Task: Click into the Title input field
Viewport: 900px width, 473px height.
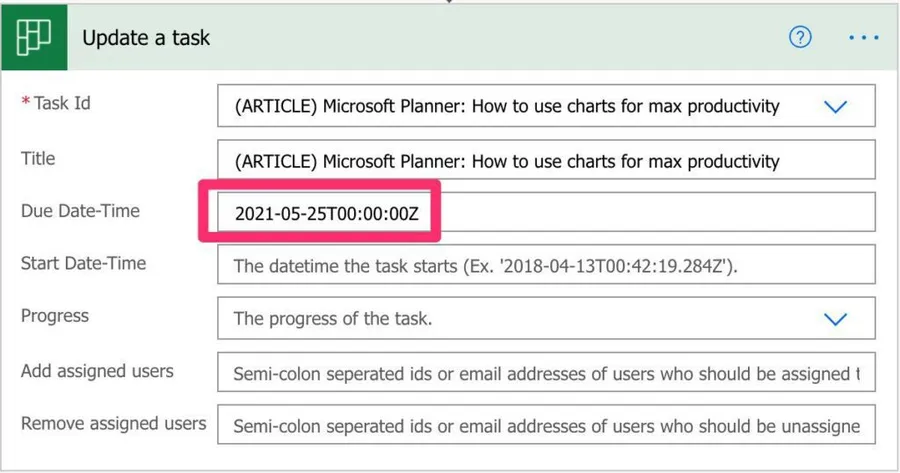Action: coord(545,160)
